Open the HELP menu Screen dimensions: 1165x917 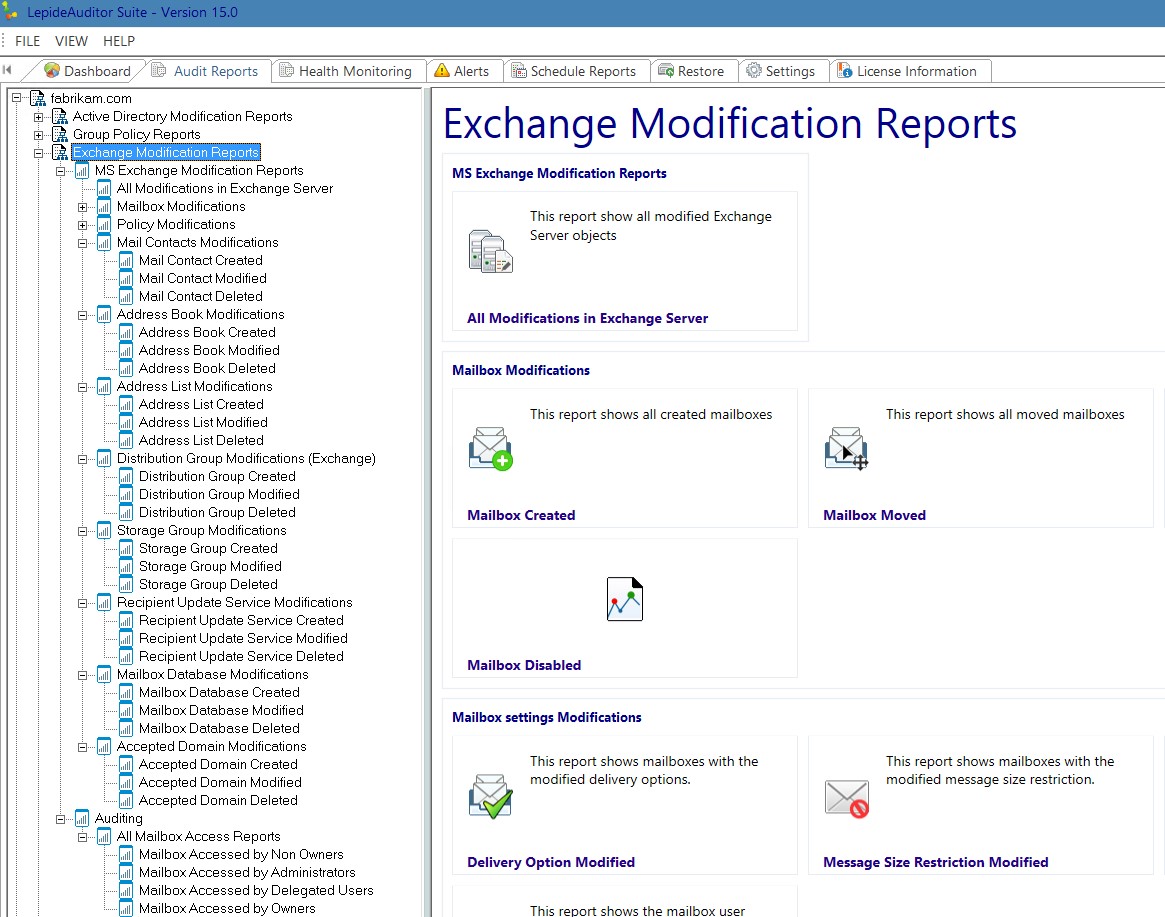coord(119,41)
